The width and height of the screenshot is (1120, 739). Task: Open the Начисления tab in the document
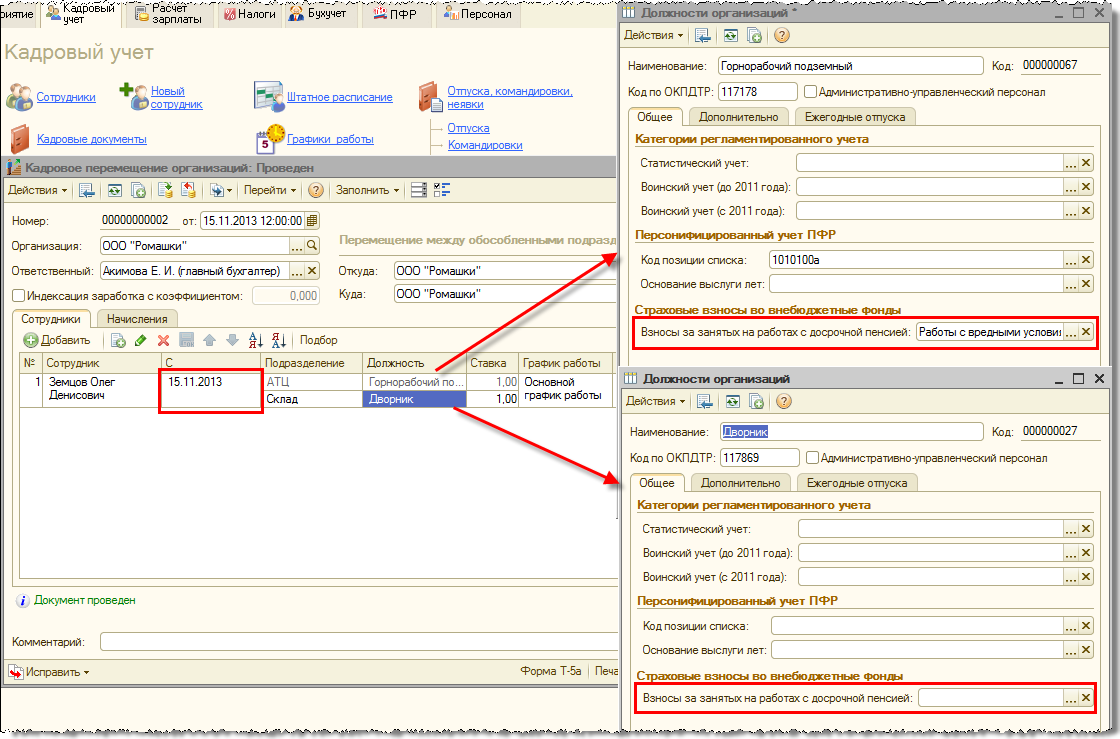136,319
